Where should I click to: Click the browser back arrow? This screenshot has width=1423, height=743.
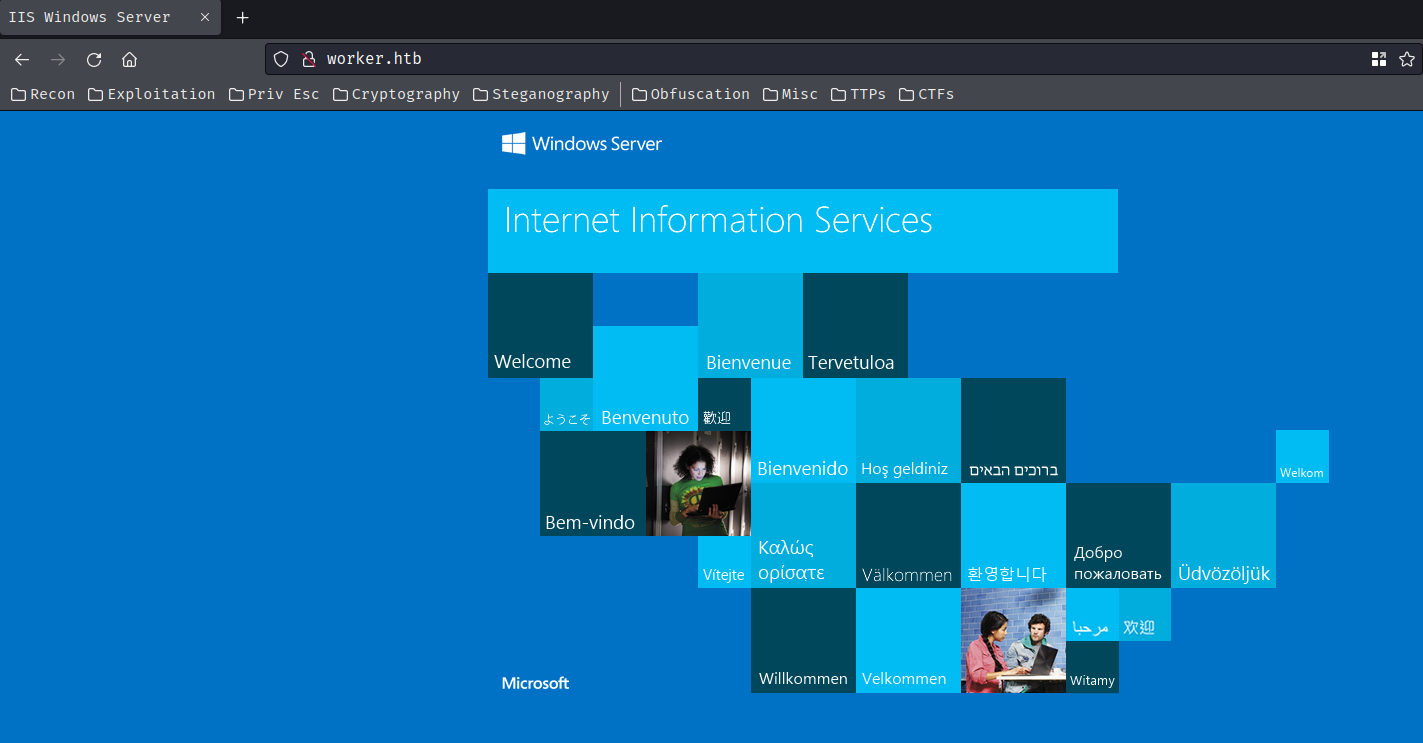22,59
